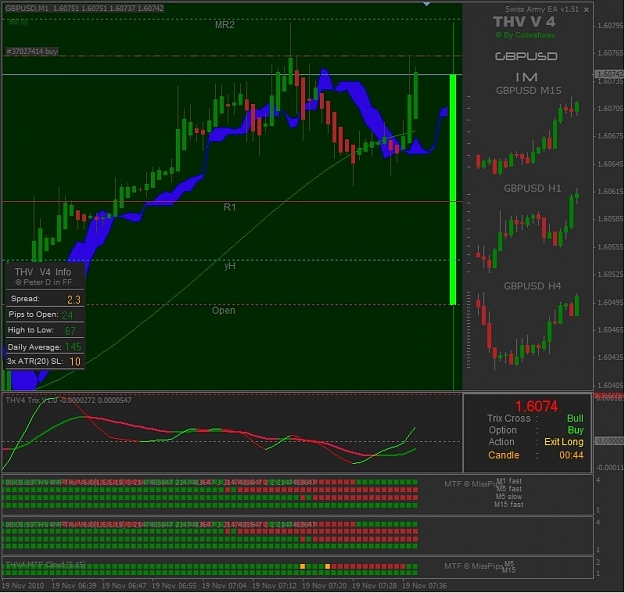The width and height of the screenshot is (625, 593).
Task: Open the GBPUSD H1 mini chart
Action: point(527,232)
